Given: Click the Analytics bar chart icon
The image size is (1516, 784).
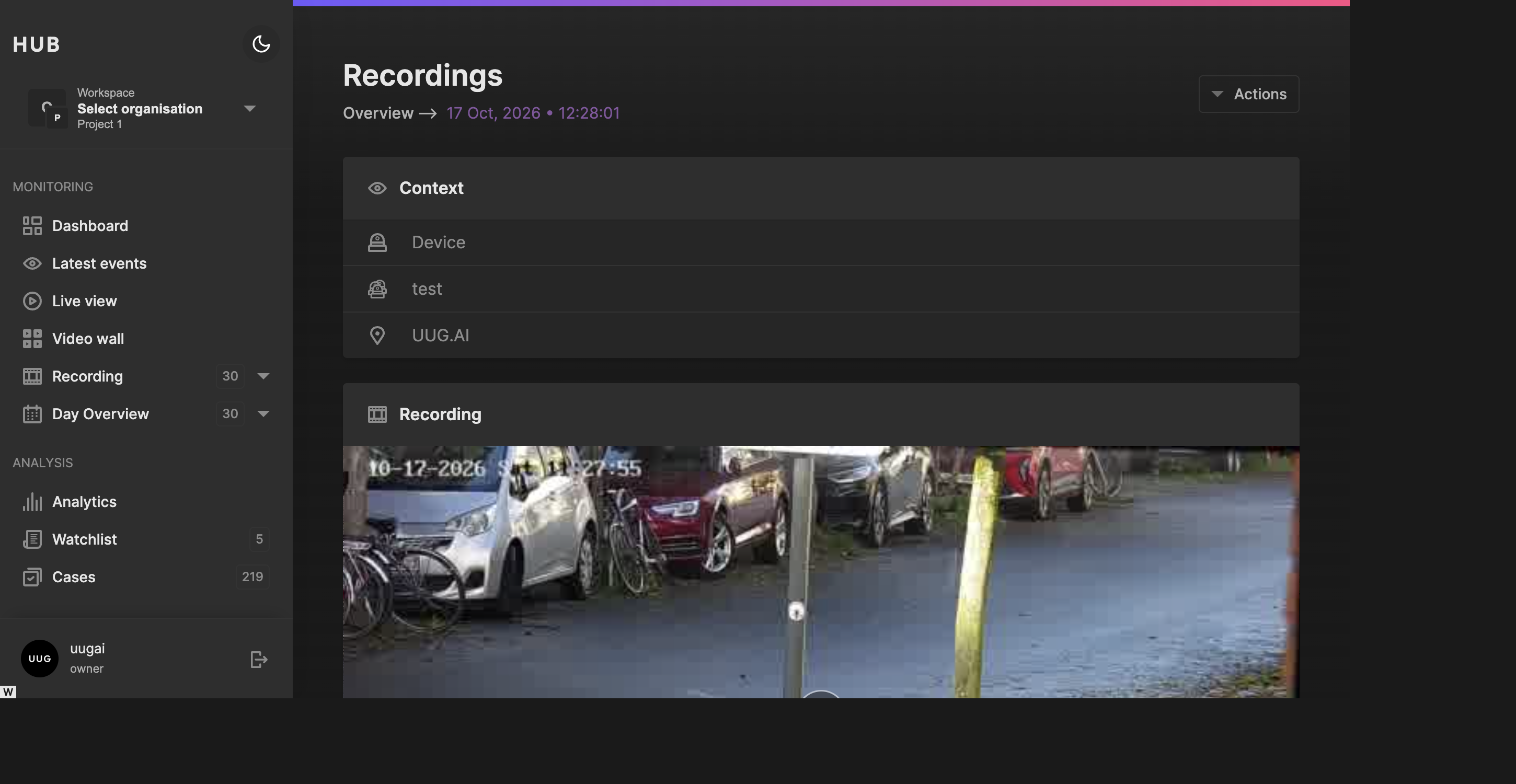Looking at the screenshot, I should (x=32, y=502).
